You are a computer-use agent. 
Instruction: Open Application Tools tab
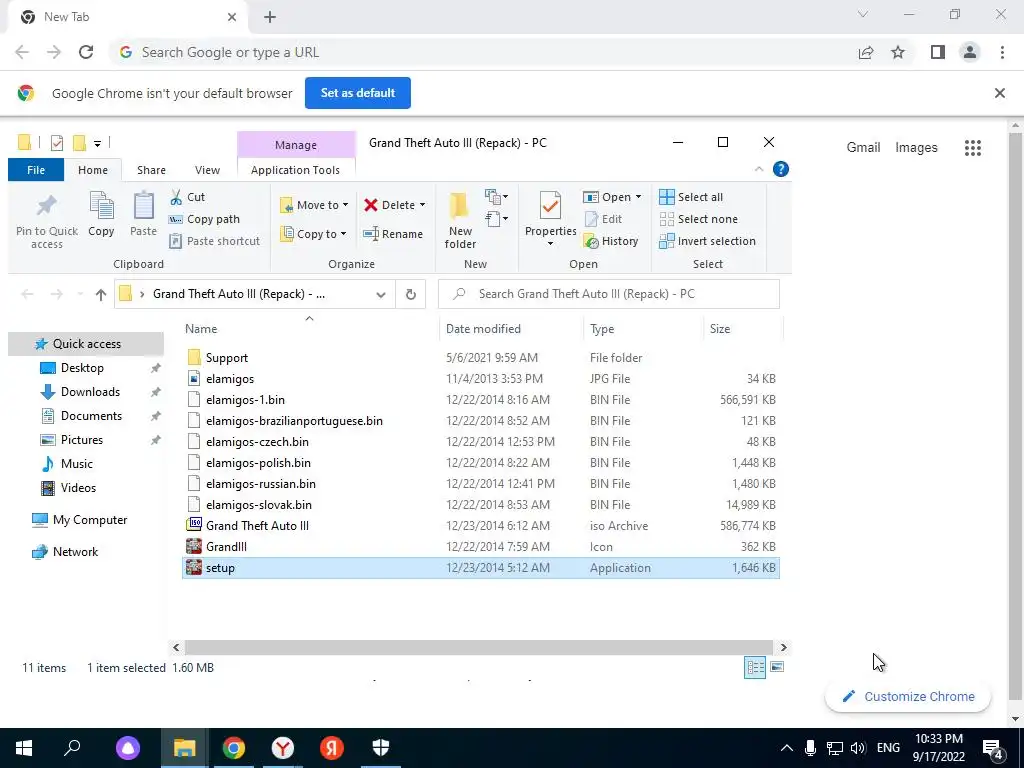point(295,170)
